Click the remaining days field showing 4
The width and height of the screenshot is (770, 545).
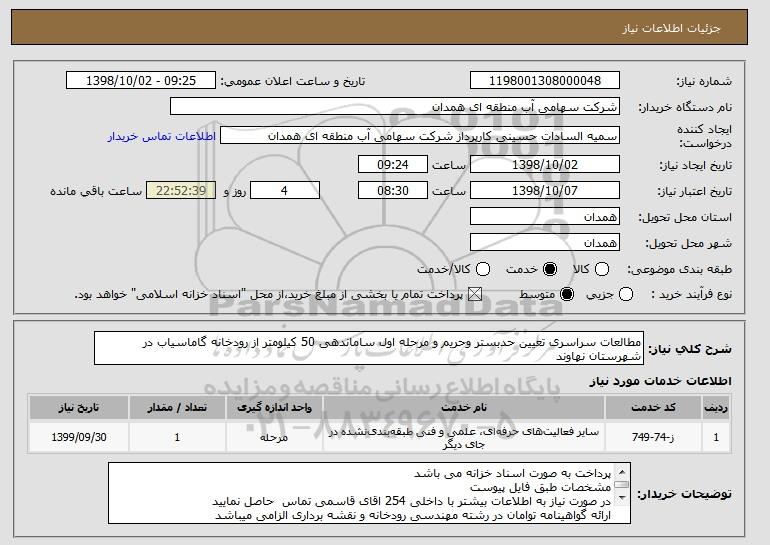coord(285,191)
